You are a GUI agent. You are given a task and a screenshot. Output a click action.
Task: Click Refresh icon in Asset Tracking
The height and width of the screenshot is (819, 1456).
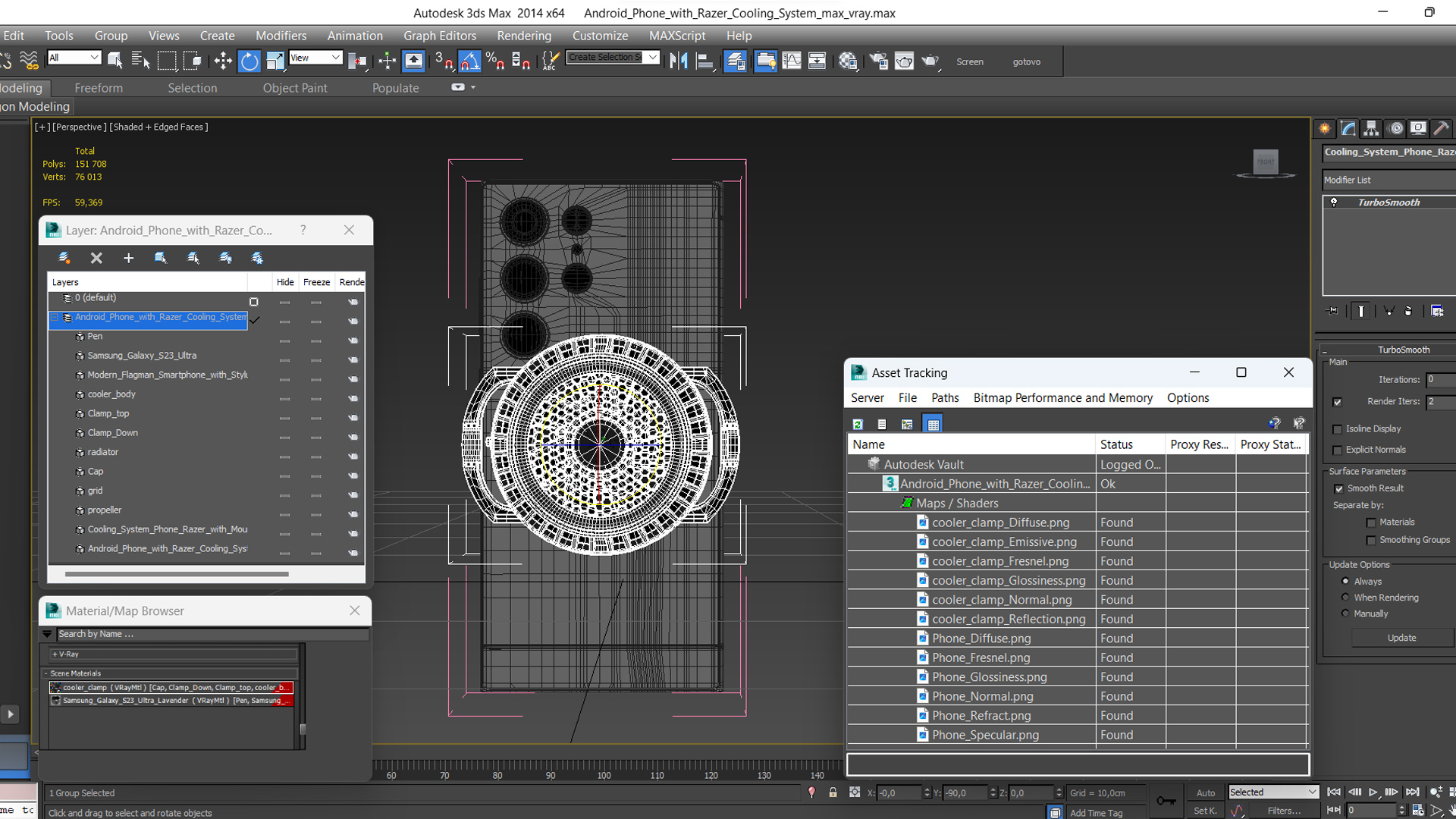pyautogui.click(x=858, y=424)
